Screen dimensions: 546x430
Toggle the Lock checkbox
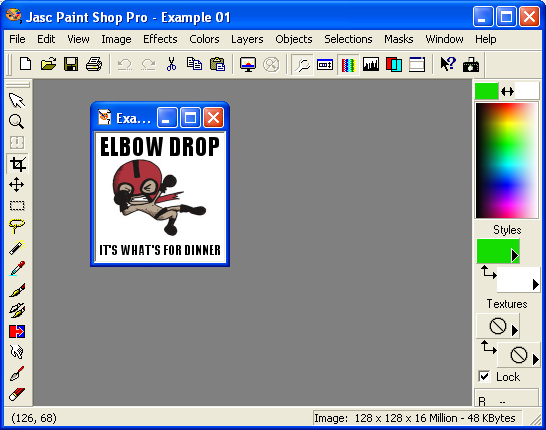pyautogui.click(x=484, y=376)
